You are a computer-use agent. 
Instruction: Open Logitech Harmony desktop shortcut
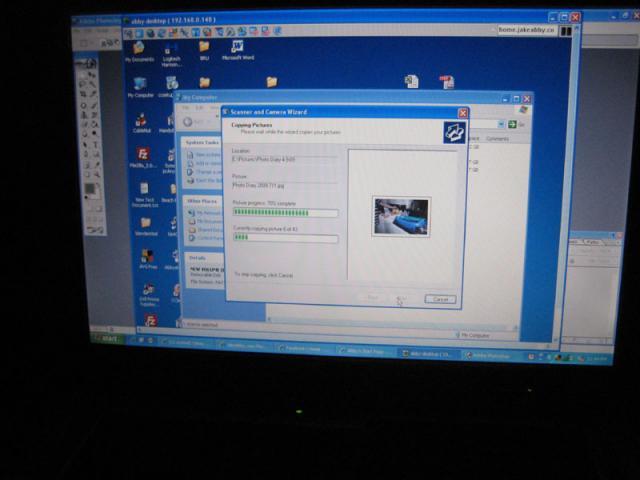pos(171,54)
